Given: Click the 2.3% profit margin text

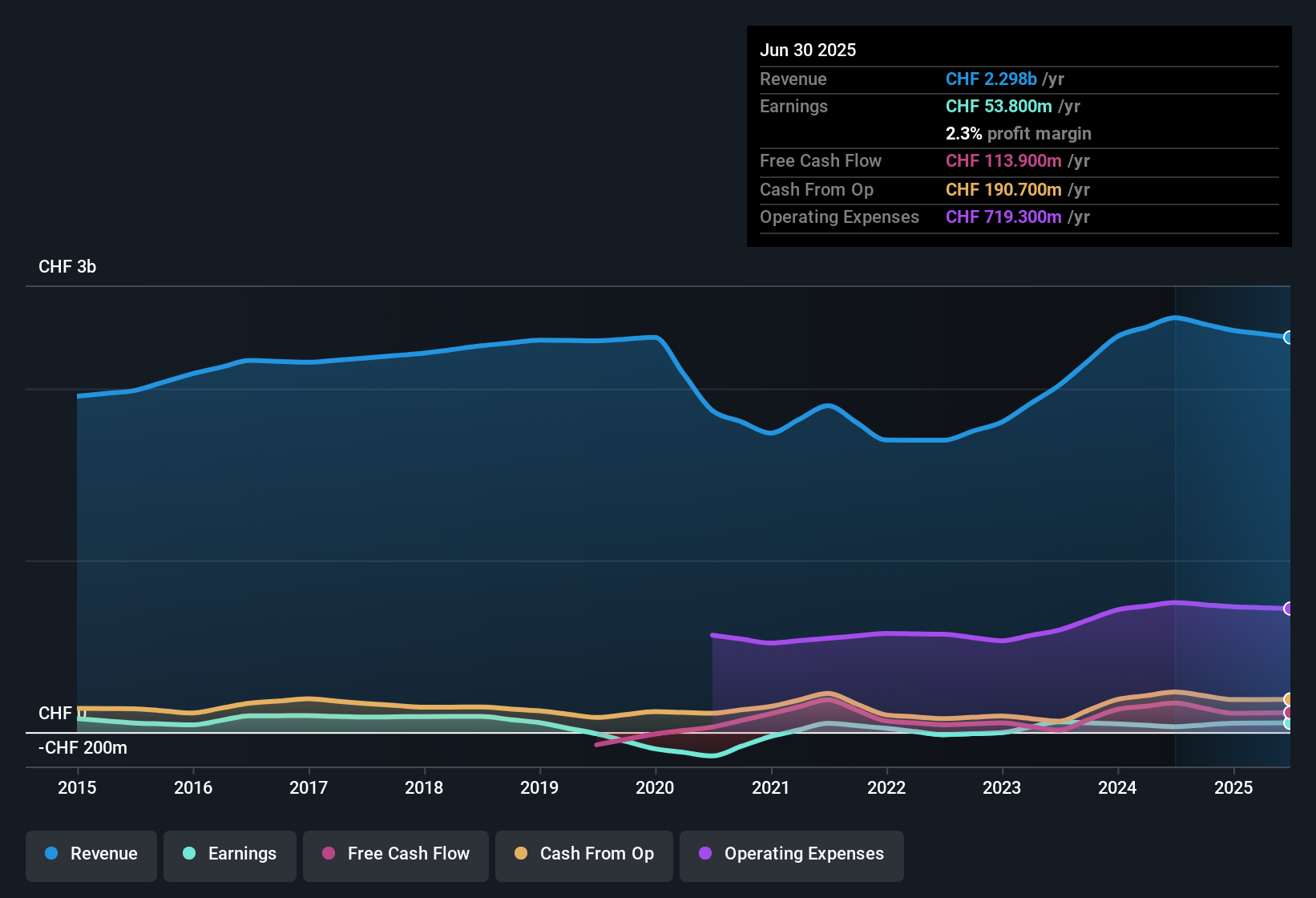Looking at the screenshot, I should coord(1018,134).
